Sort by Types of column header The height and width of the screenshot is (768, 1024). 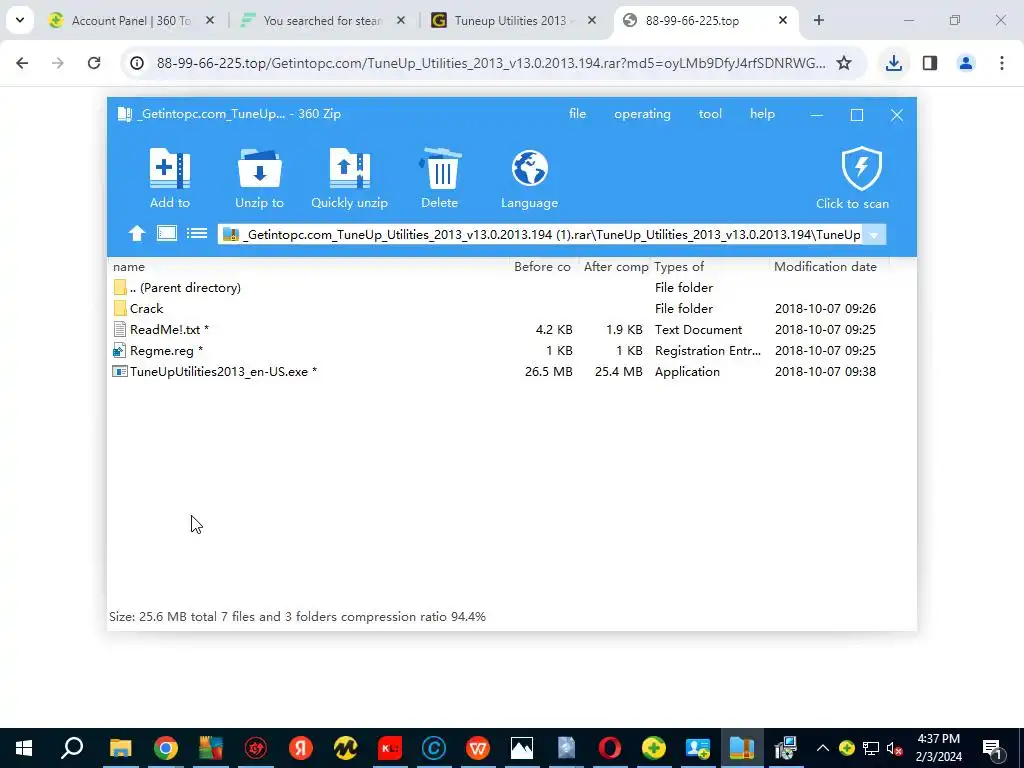pyautogui.click(x=711, y=266)
